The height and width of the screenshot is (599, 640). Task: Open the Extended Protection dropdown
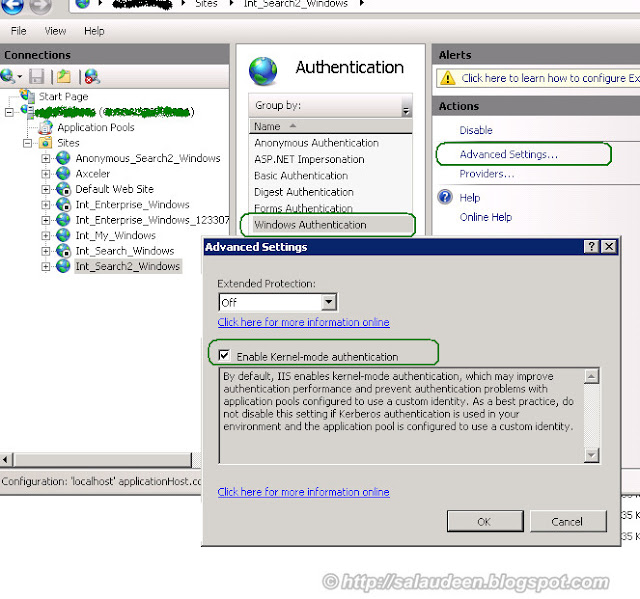point(329,302)
